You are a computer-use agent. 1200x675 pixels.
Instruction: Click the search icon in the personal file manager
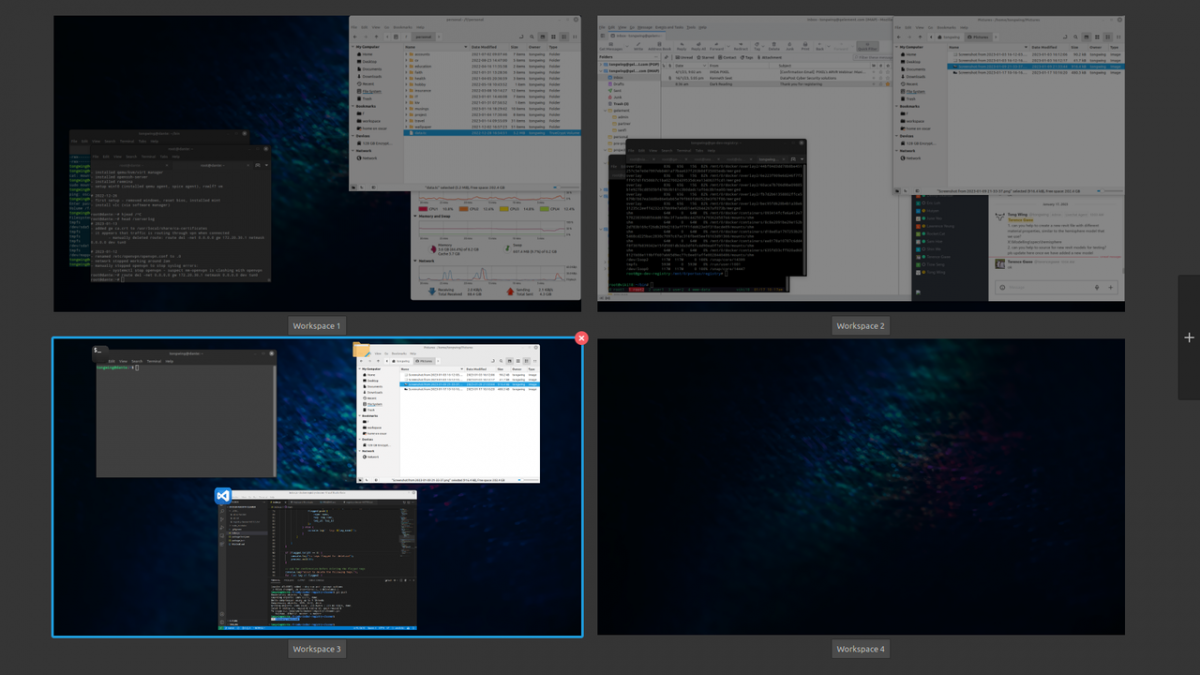click(x=532, y=37)
